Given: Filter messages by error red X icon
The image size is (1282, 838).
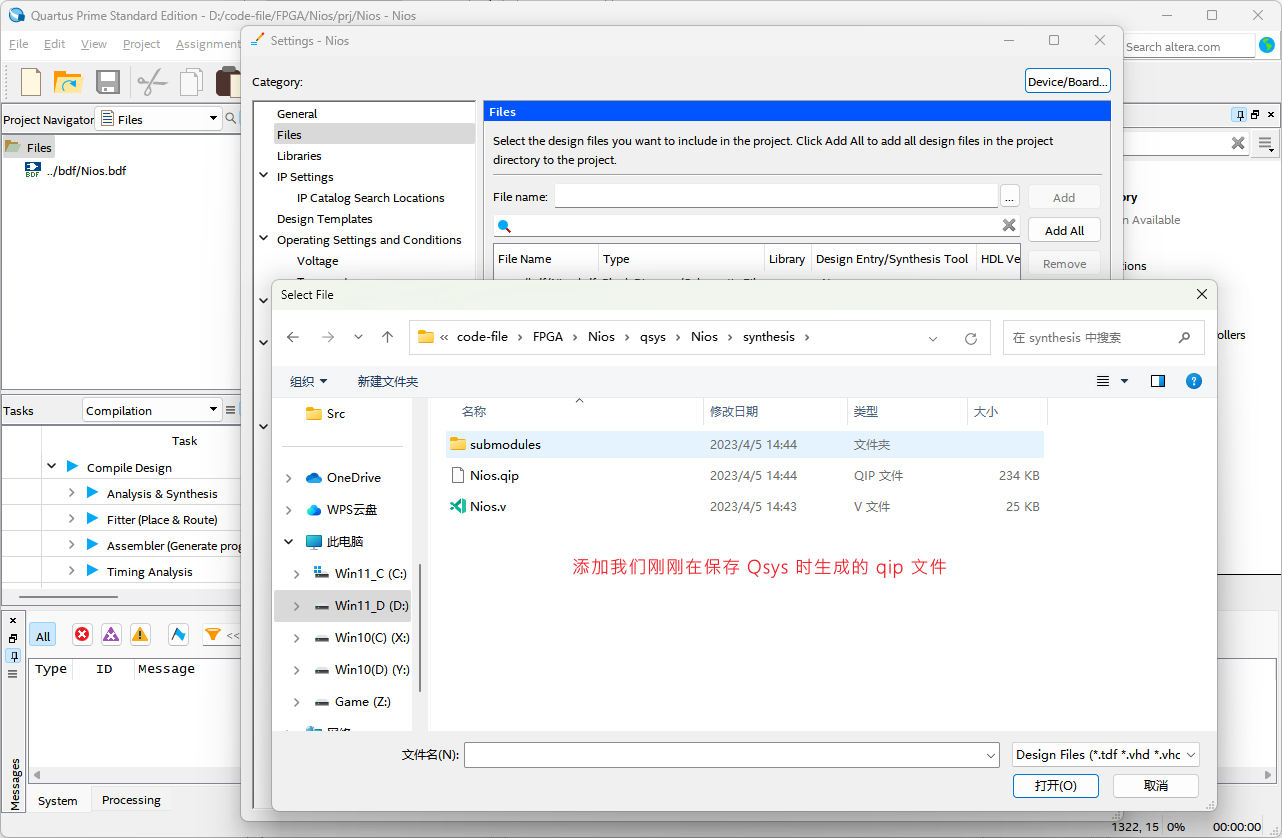Looking at the screenshot, I should (x=82, y=634).
